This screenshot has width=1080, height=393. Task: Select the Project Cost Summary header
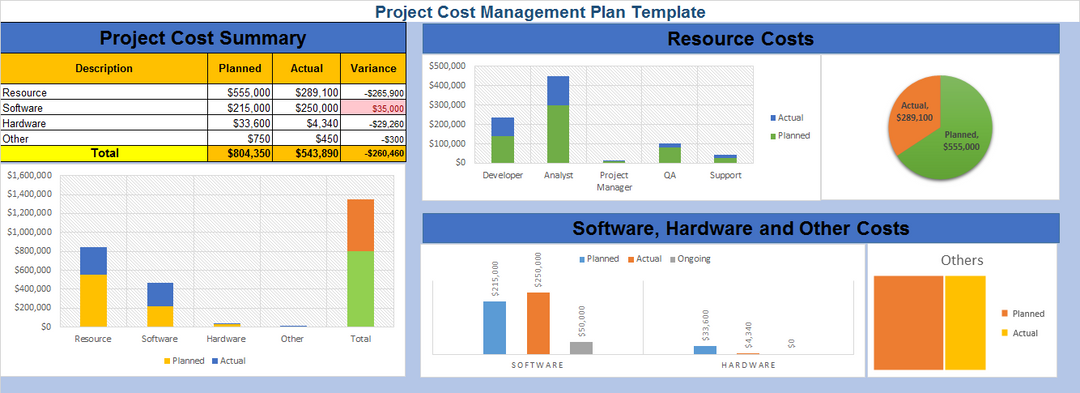coord(202,38)
